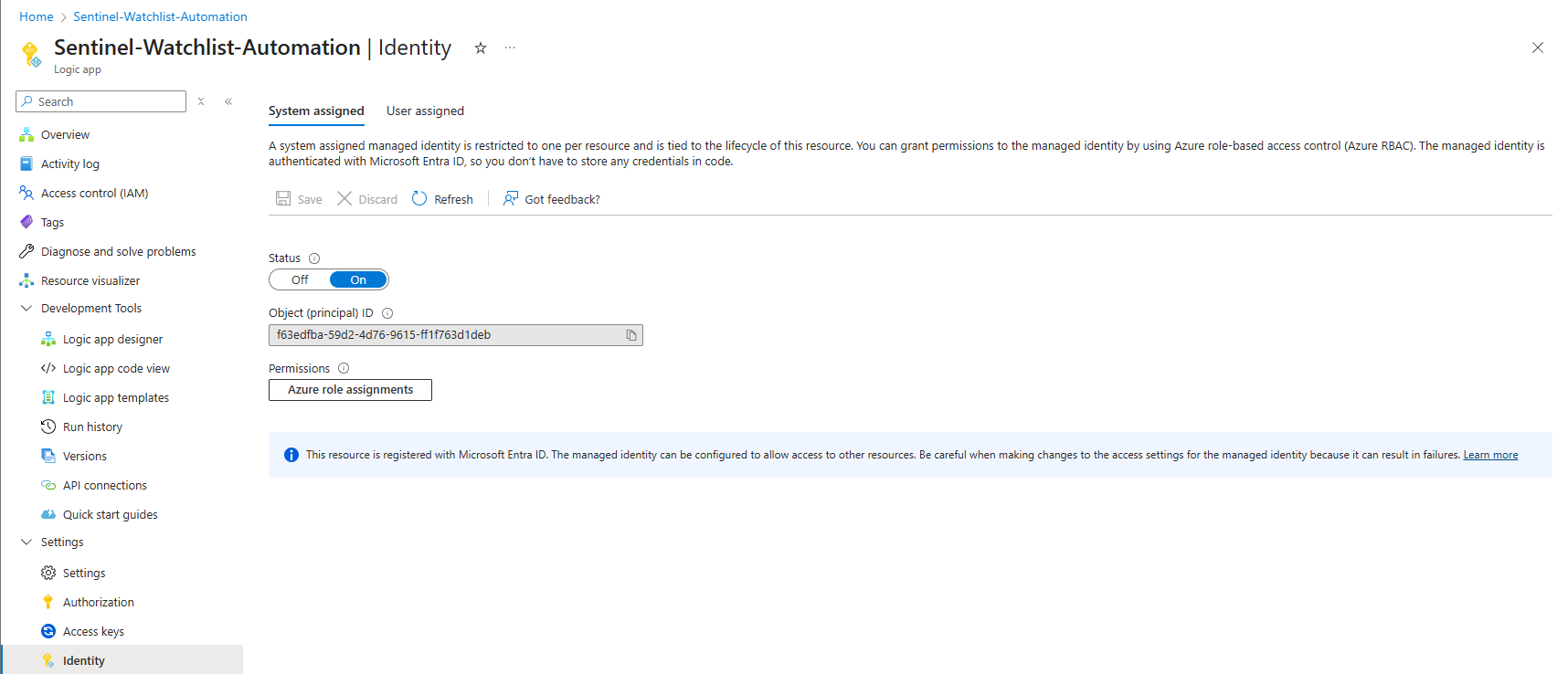Screen dimensions: 1568x674
Task: Open Logic app designer from sidebar
Action: point(112,339)
